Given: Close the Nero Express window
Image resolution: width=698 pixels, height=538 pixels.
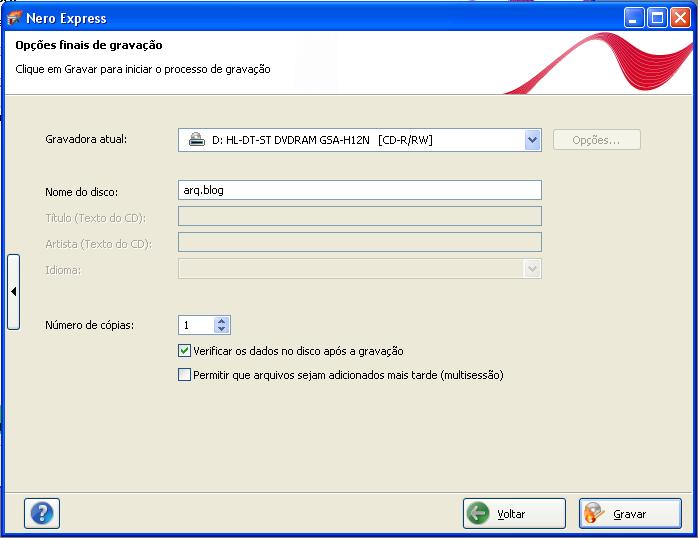Looking at the screenshot, I should [681, 18].
